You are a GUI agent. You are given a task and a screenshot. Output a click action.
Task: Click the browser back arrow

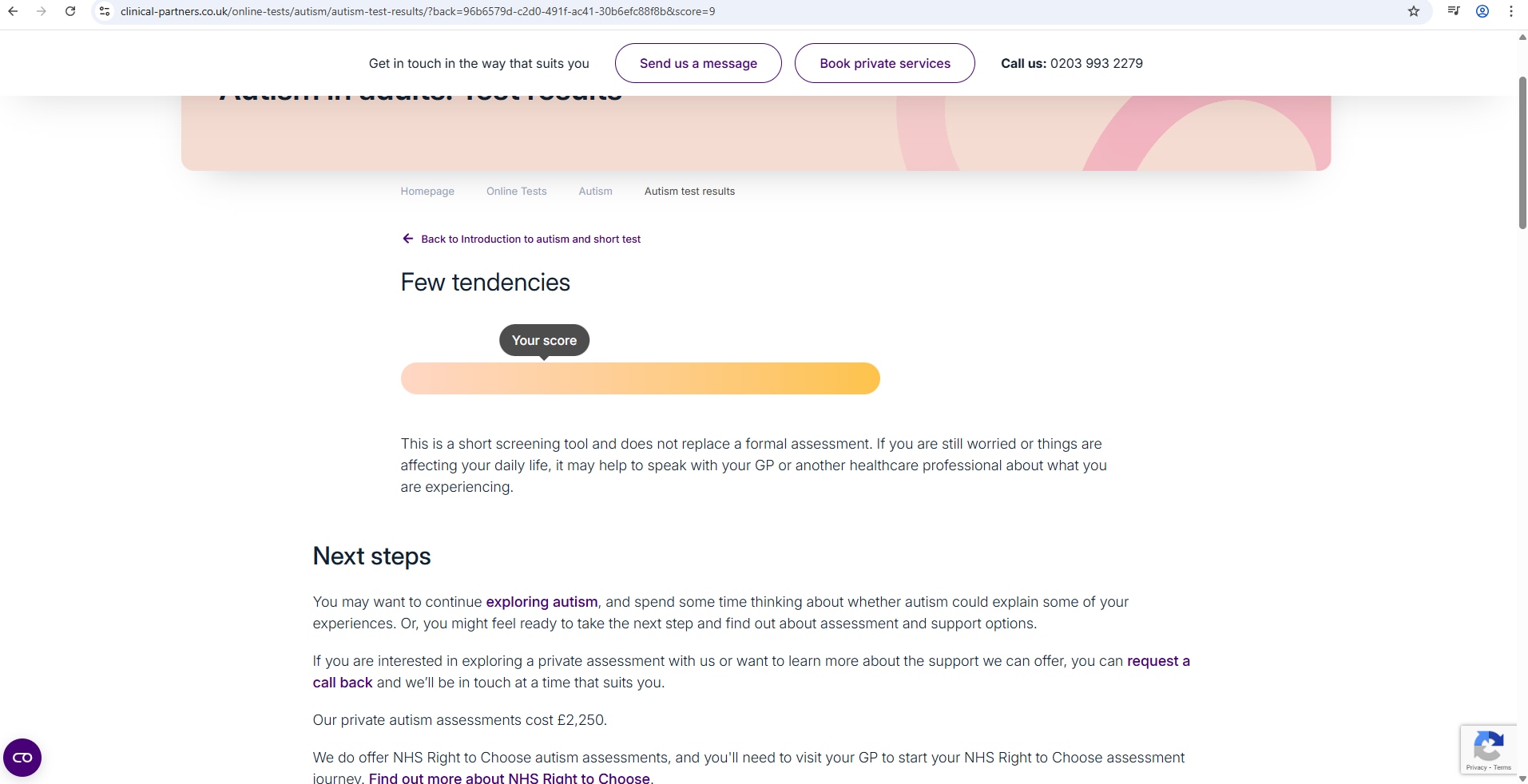click(x=13, y=11)
